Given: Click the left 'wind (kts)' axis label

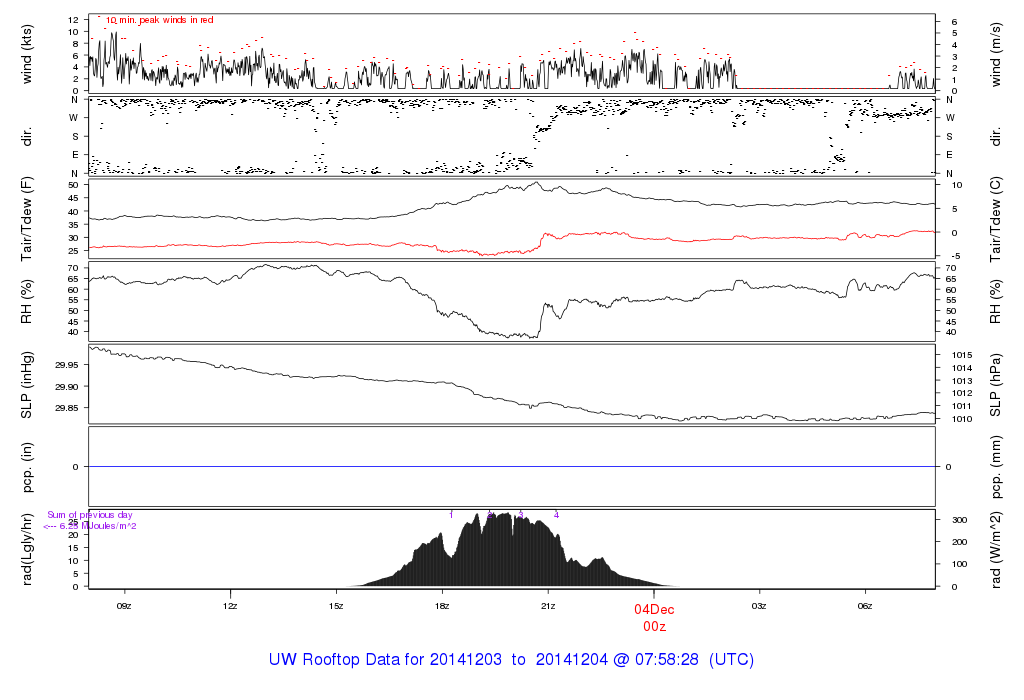Looking at the screenshot, I should click(27, 52).
